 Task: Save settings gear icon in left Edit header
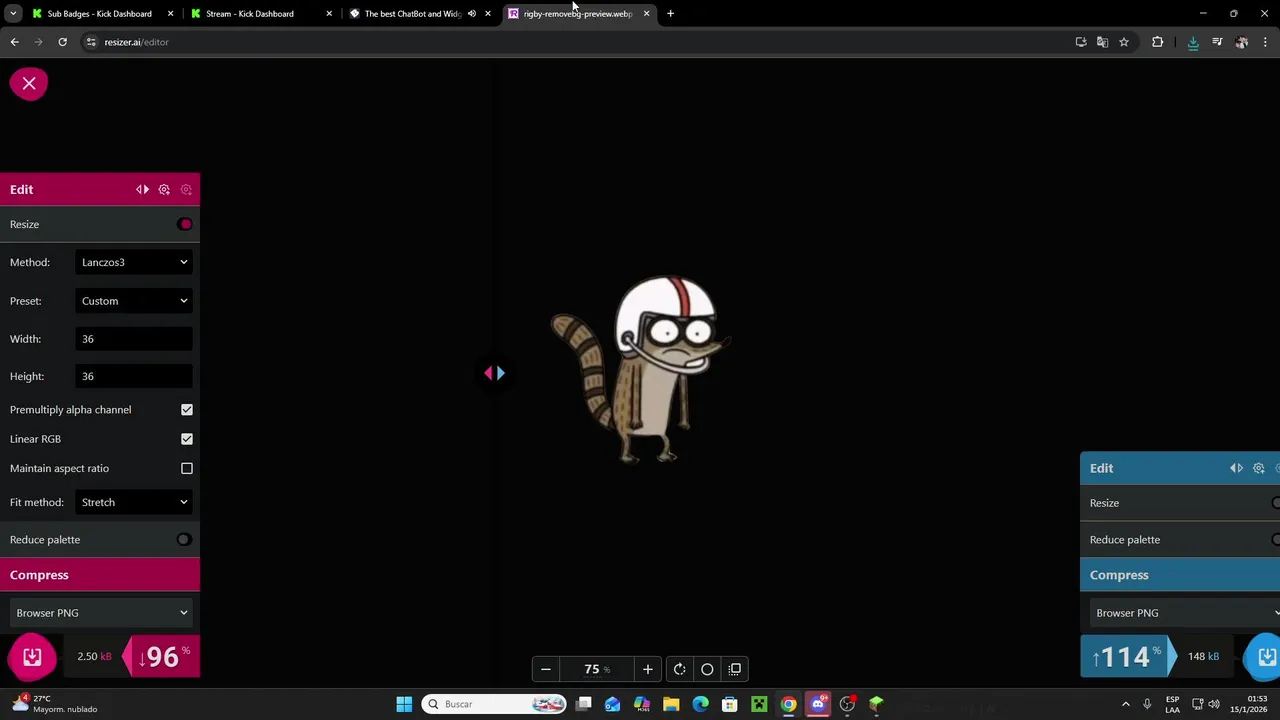click(x=164, y=189)
